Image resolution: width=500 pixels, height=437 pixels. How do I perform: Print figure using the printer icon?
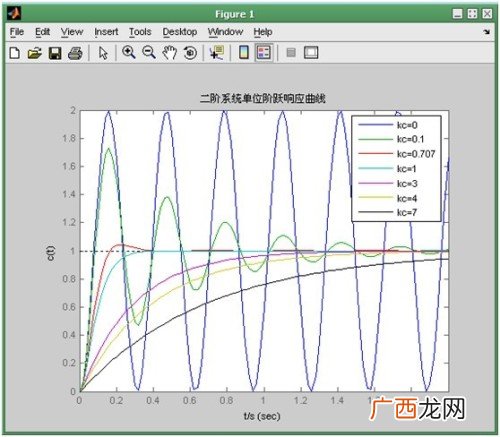pos(75,53)
